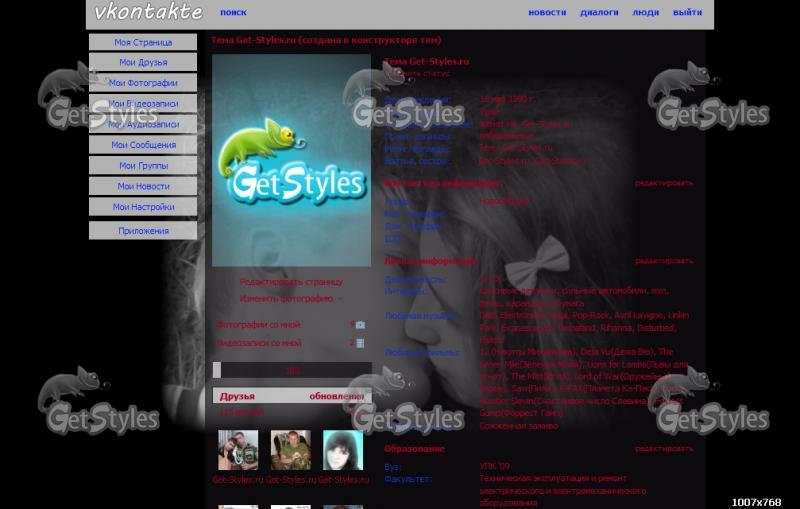Open Приложения in the sidebar
This screenshot has height=509, width=800.
143,231
